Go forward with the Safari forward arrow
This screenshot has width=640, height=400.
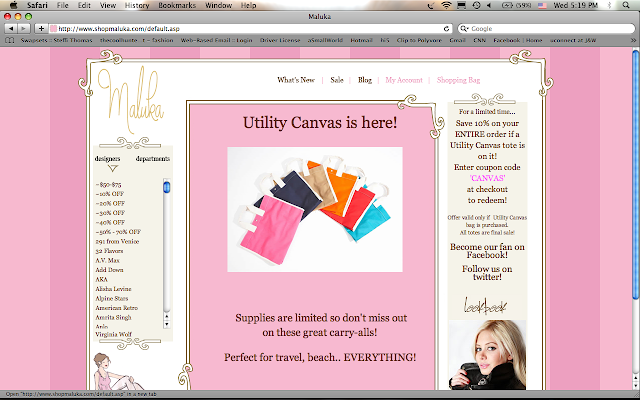pos(24,29)
